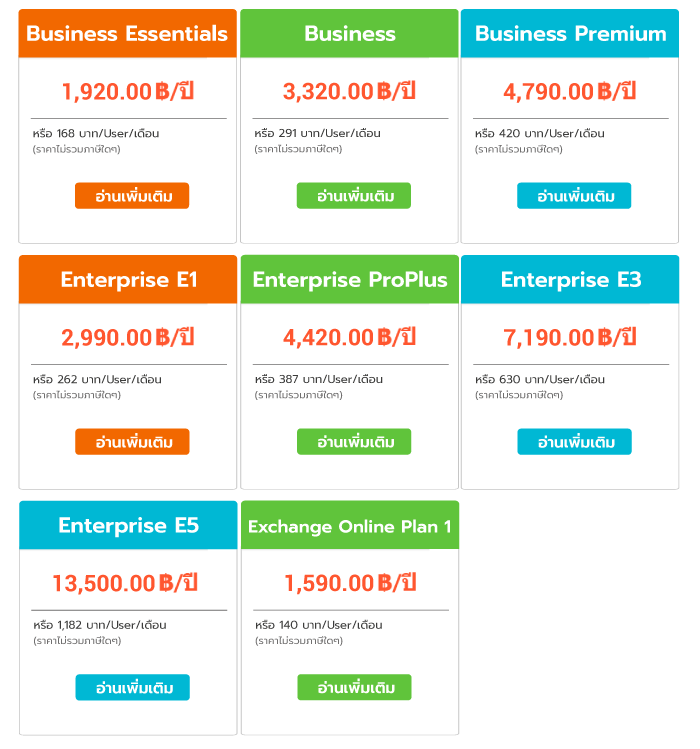Click the 1,920.00 ฿/ปี price

coord(127,92)
